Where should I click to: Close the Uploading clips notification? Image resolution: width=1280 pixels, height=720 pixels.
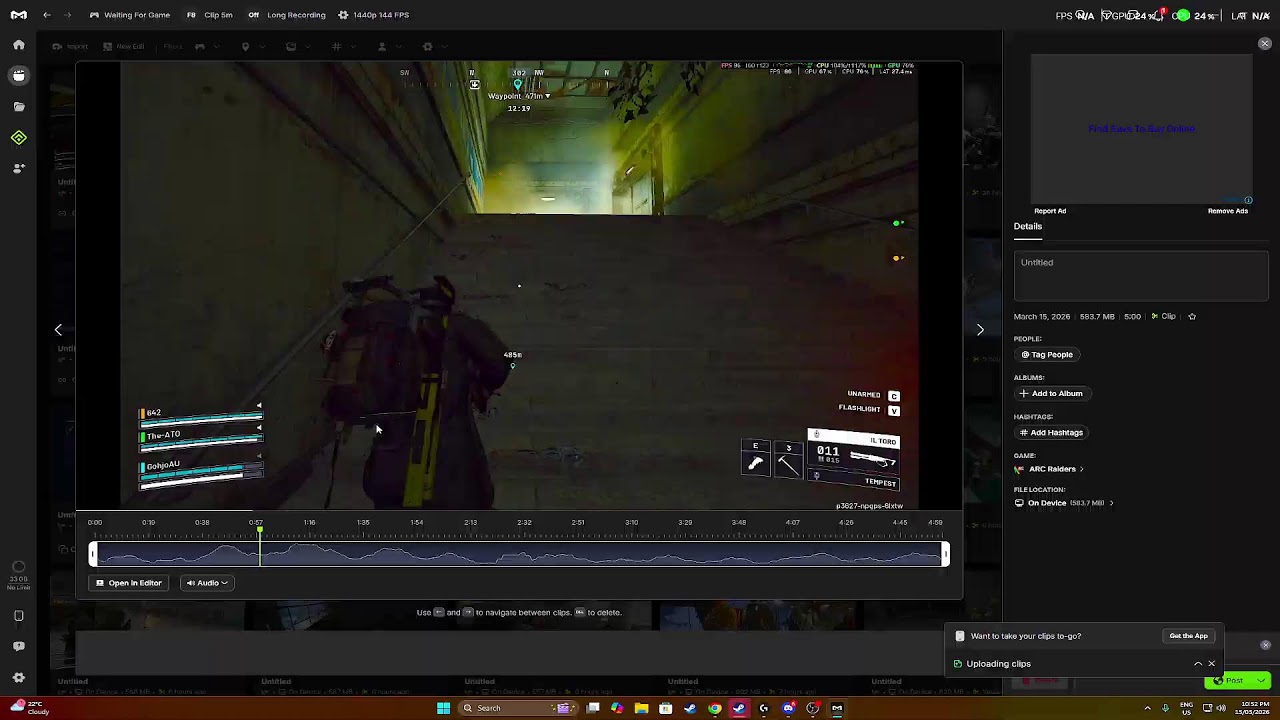[x=1212, y=664]
